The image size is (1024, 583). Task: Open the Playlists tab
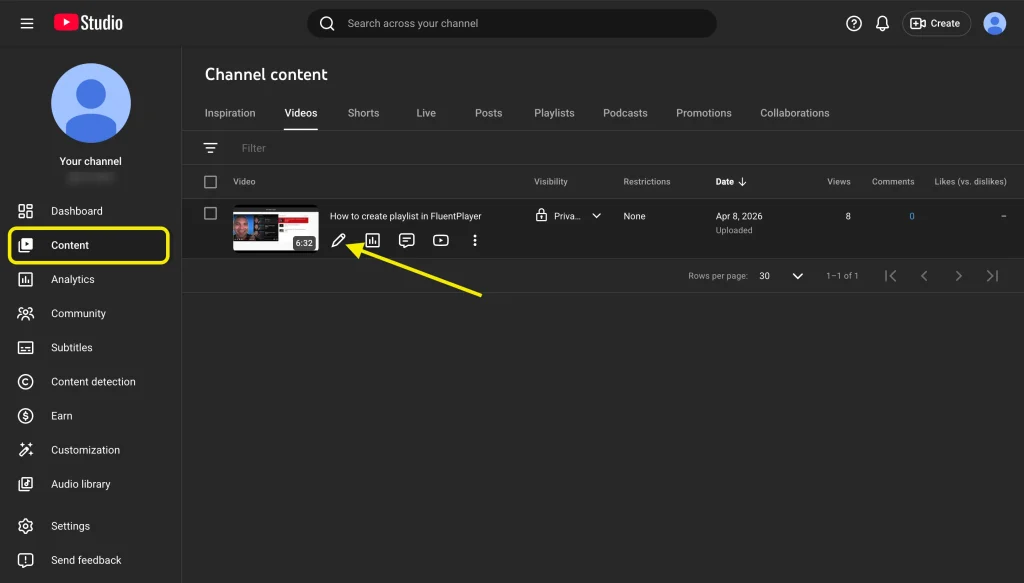coord(554,113)
